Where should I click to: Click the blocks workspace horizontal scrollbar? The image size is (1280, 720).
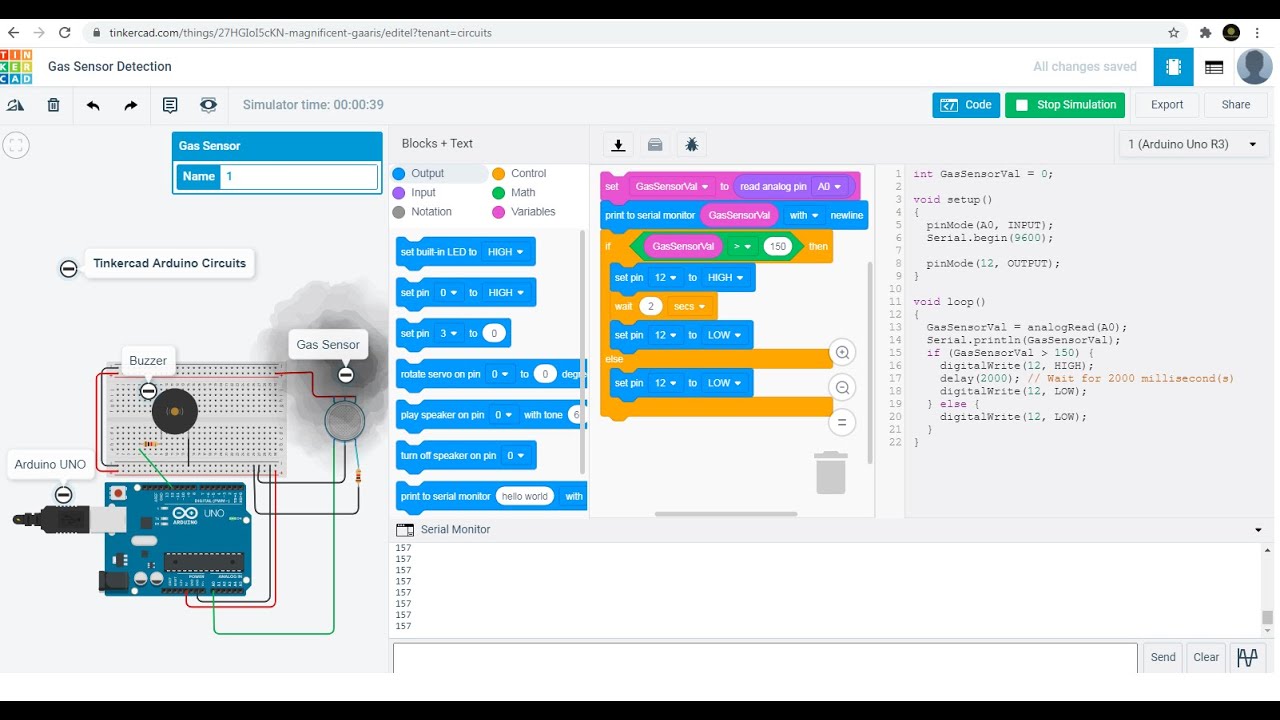(726, 514)
